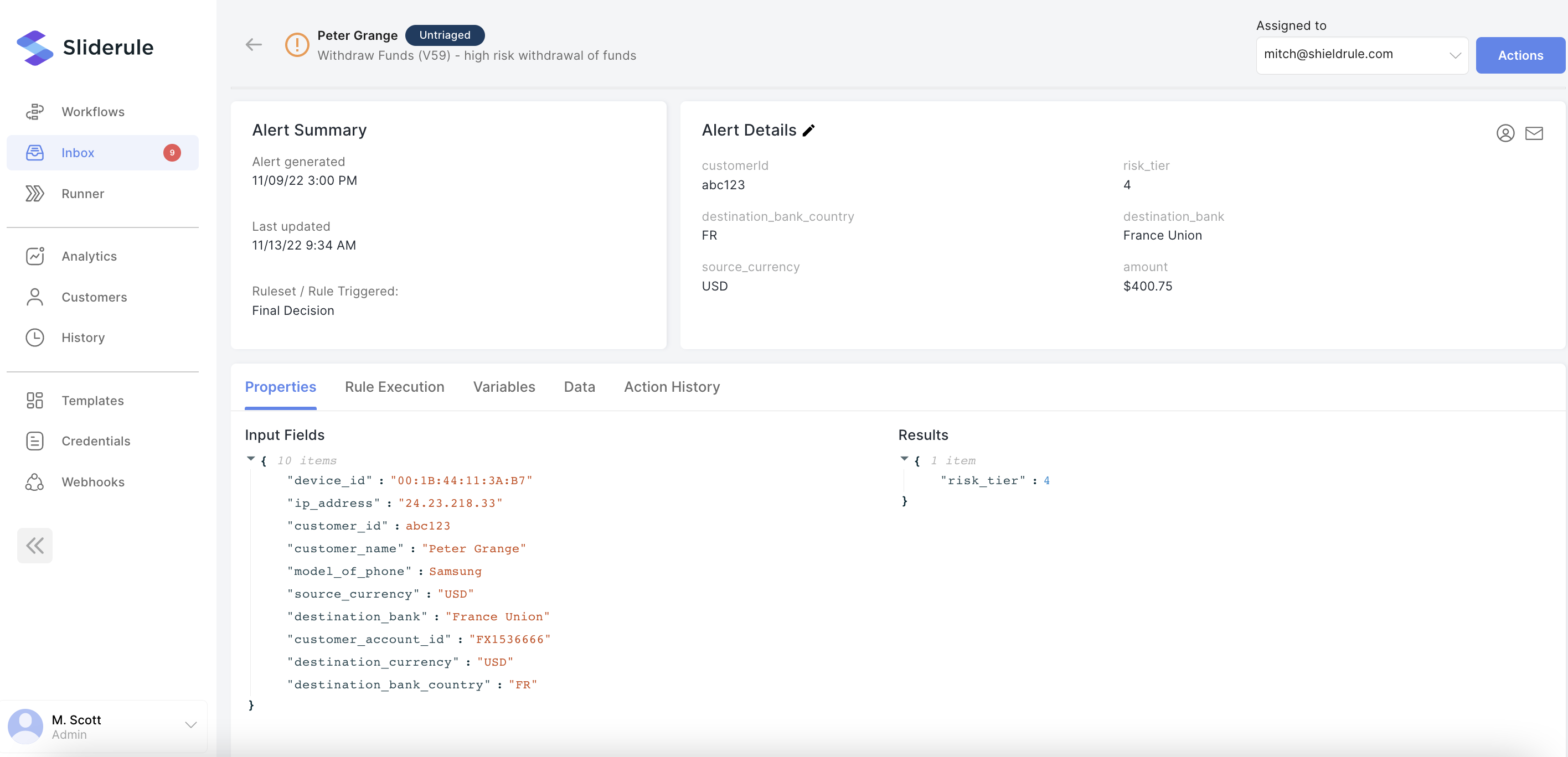
Task: Click the back arrow icon
Action: (253, 44)
